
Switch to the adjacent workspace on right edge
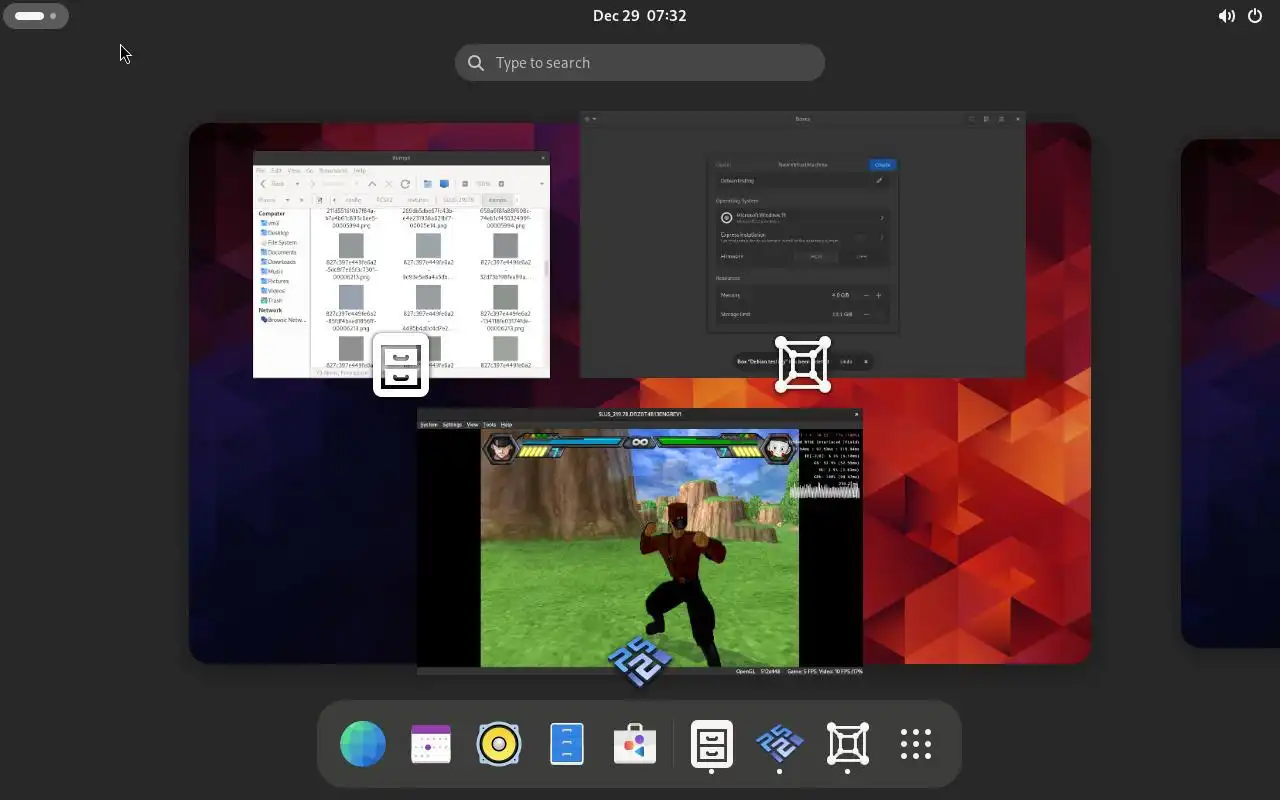[x=1230, y=393]
